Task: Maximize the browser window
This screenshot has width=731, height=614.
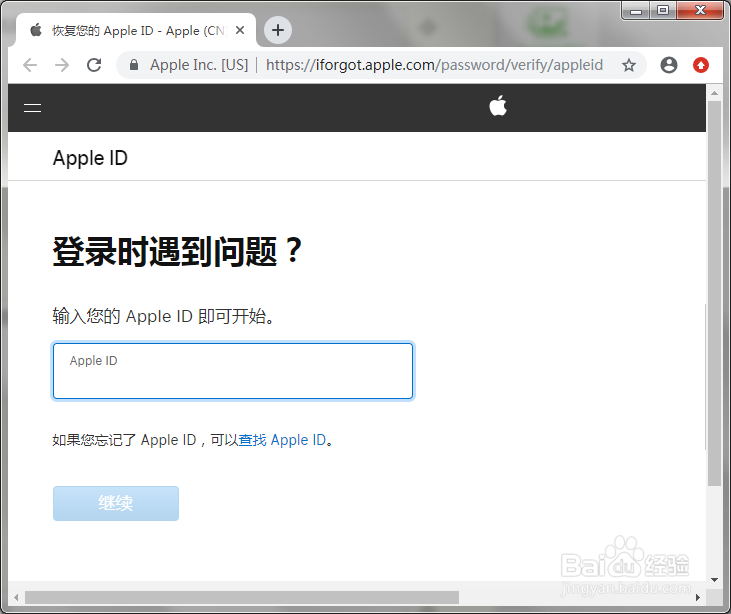Action: [662, 10]
